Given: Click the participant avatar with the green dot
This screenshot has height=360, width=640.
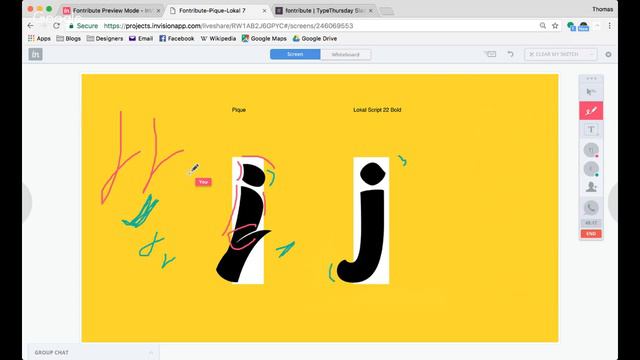Looking at the screenshot, I should pos(591,169).
